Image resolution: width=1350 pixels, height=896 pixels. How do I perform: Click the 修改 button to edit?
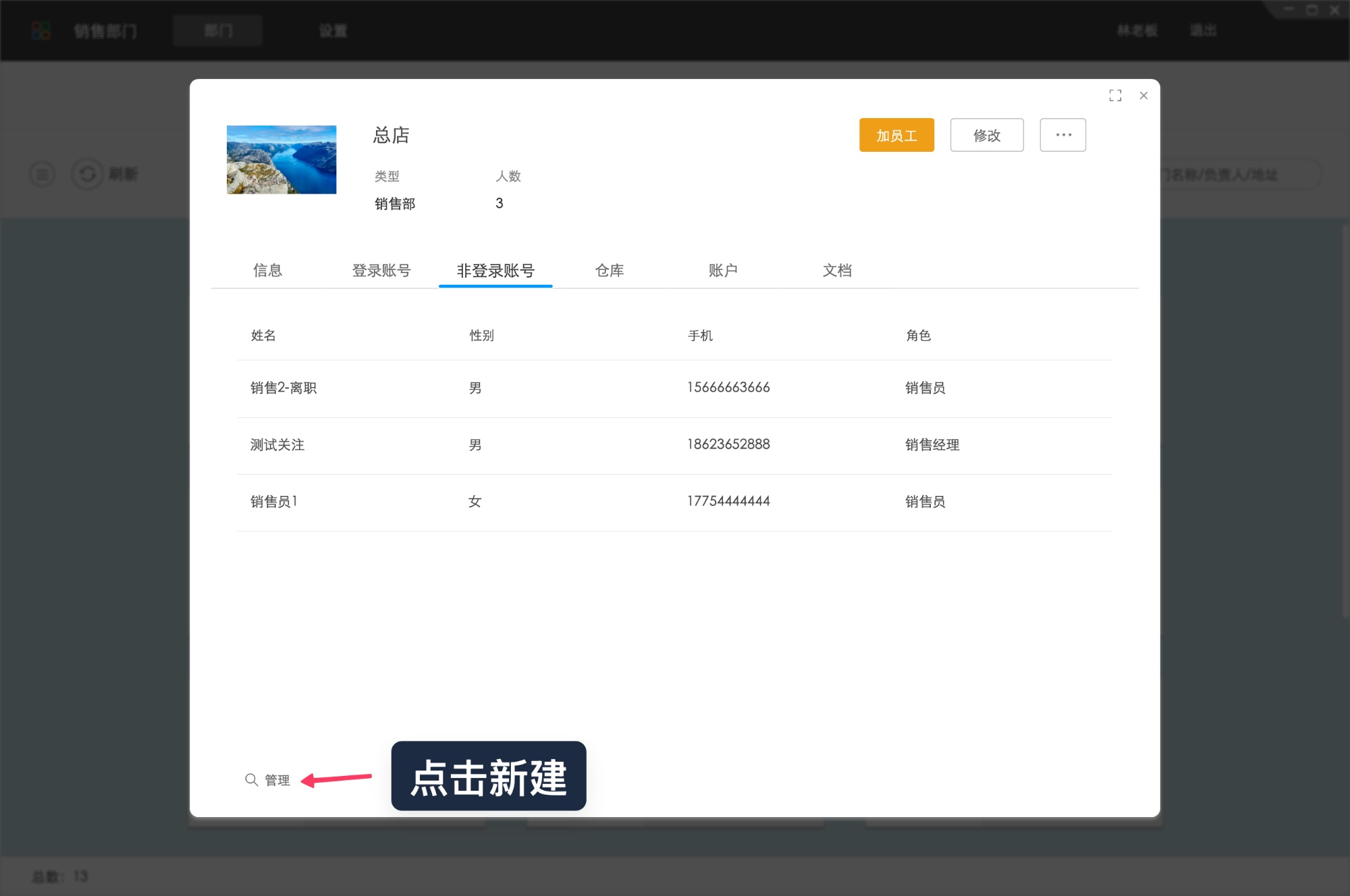point(987,134)
